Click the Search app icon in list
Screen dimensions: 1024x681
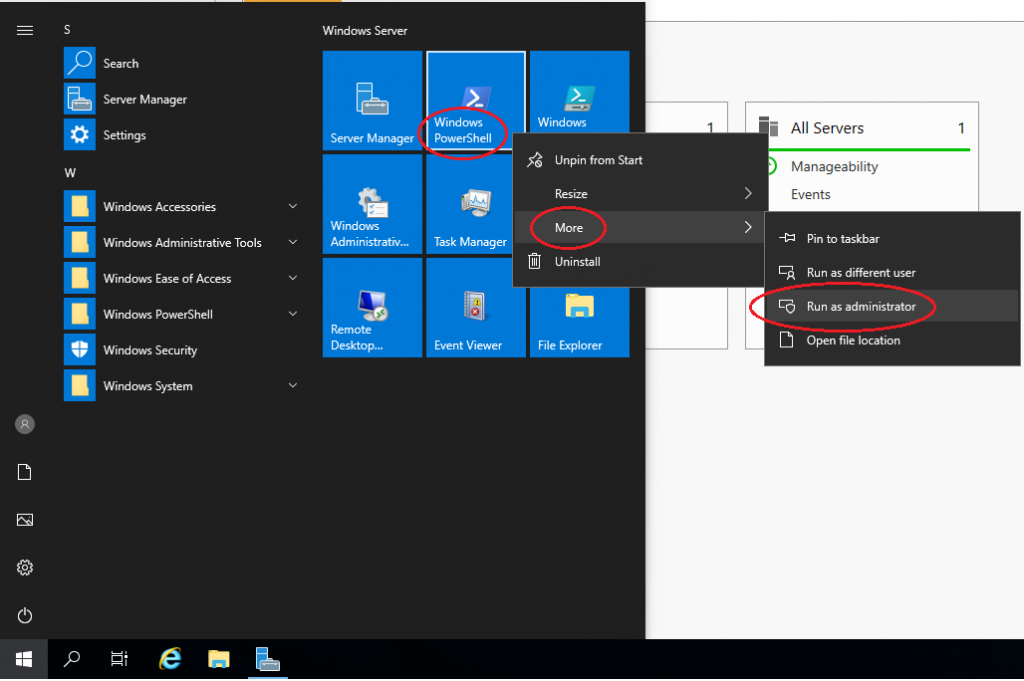80,63
